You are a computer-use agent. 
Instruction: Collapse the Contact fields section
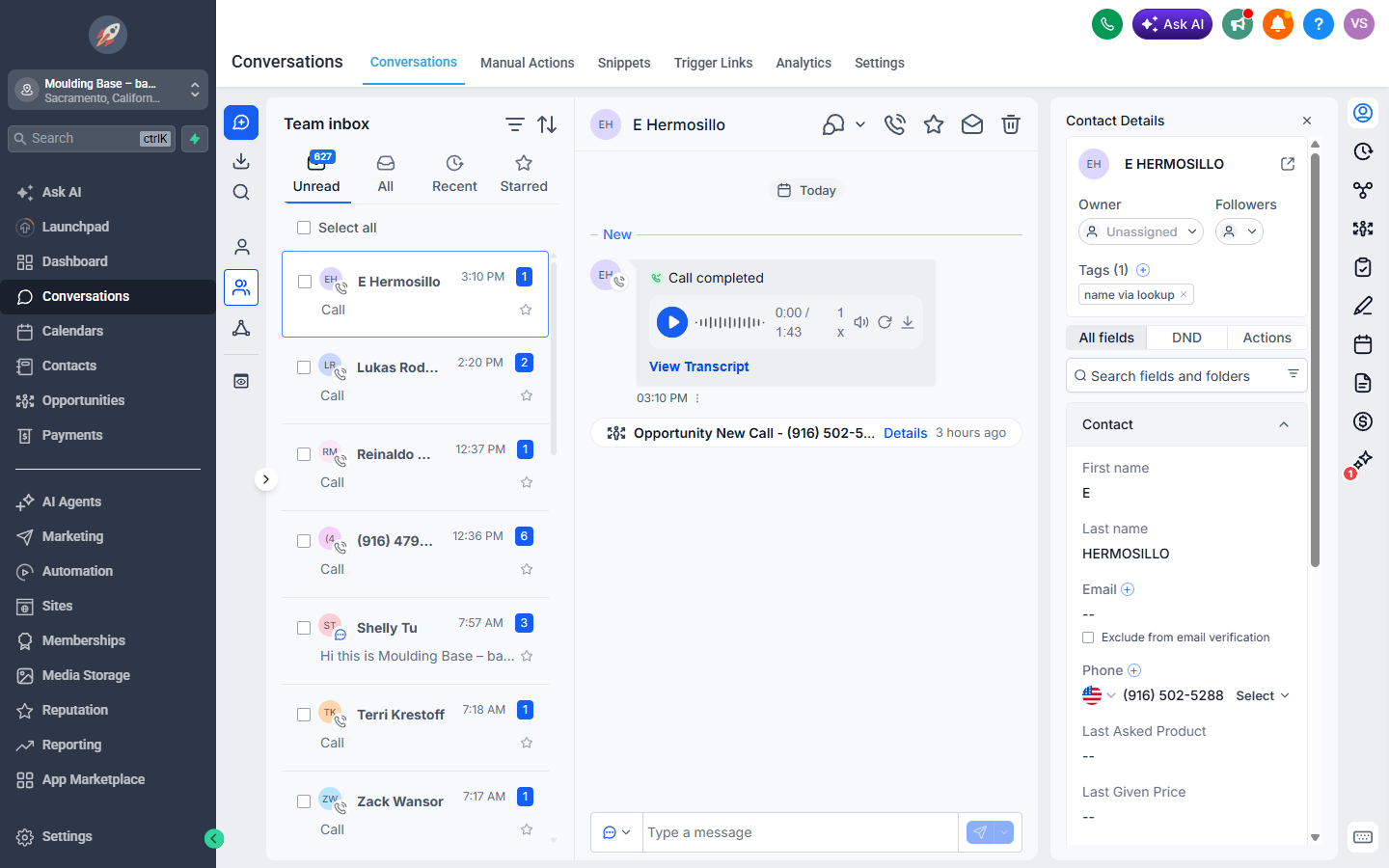[1284, 424]
